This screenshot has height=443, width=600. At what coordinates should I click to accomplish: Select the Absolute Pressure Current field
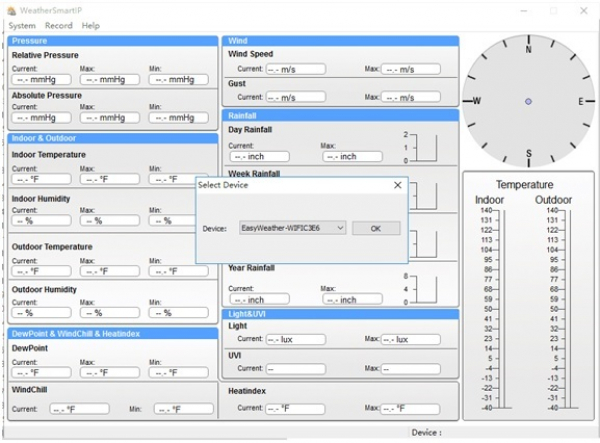coord(41,117)
